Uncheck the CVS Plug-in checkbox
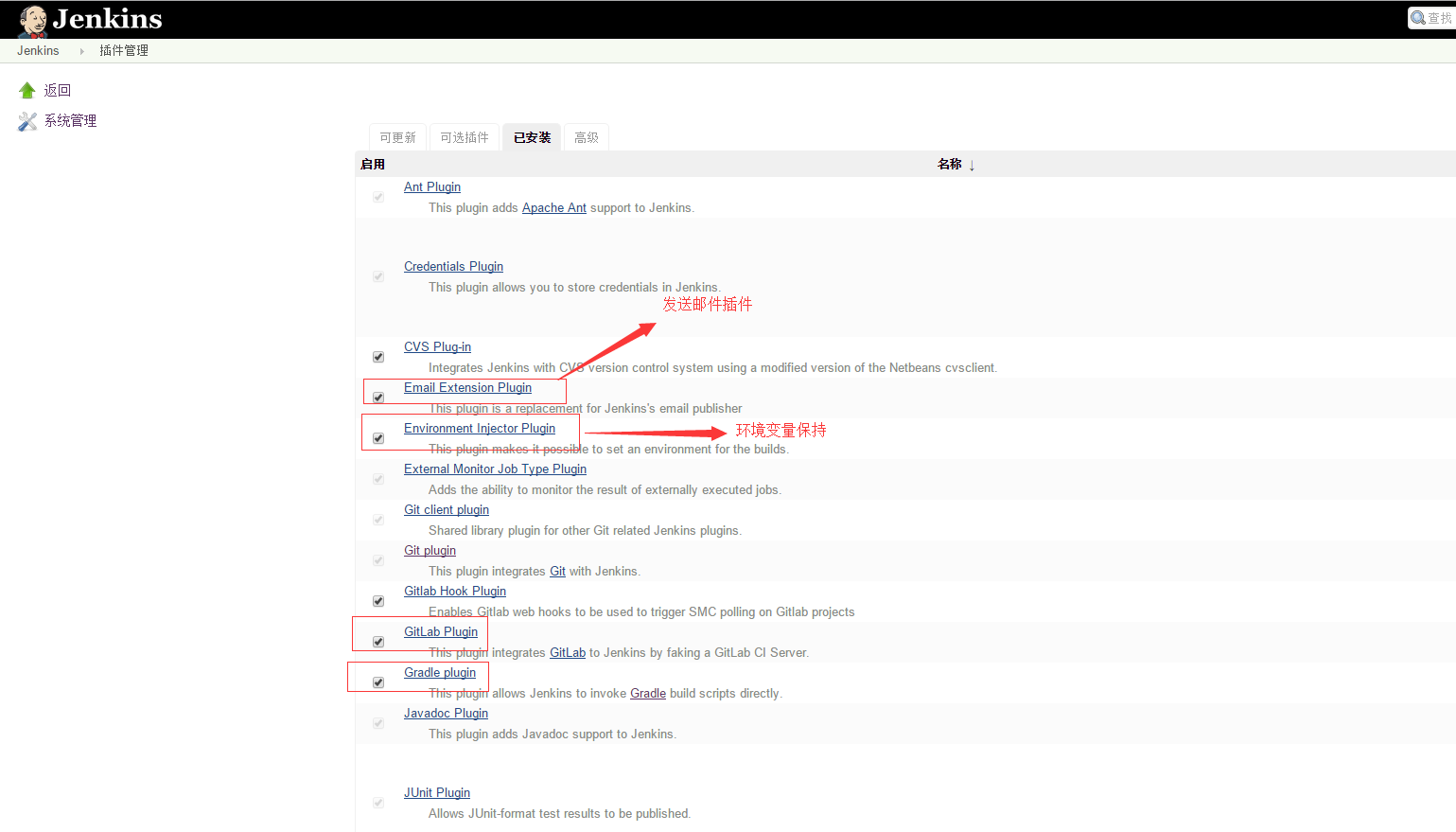Image resolution: width=1456 pixels, height=832 pixels. point(378,357)
